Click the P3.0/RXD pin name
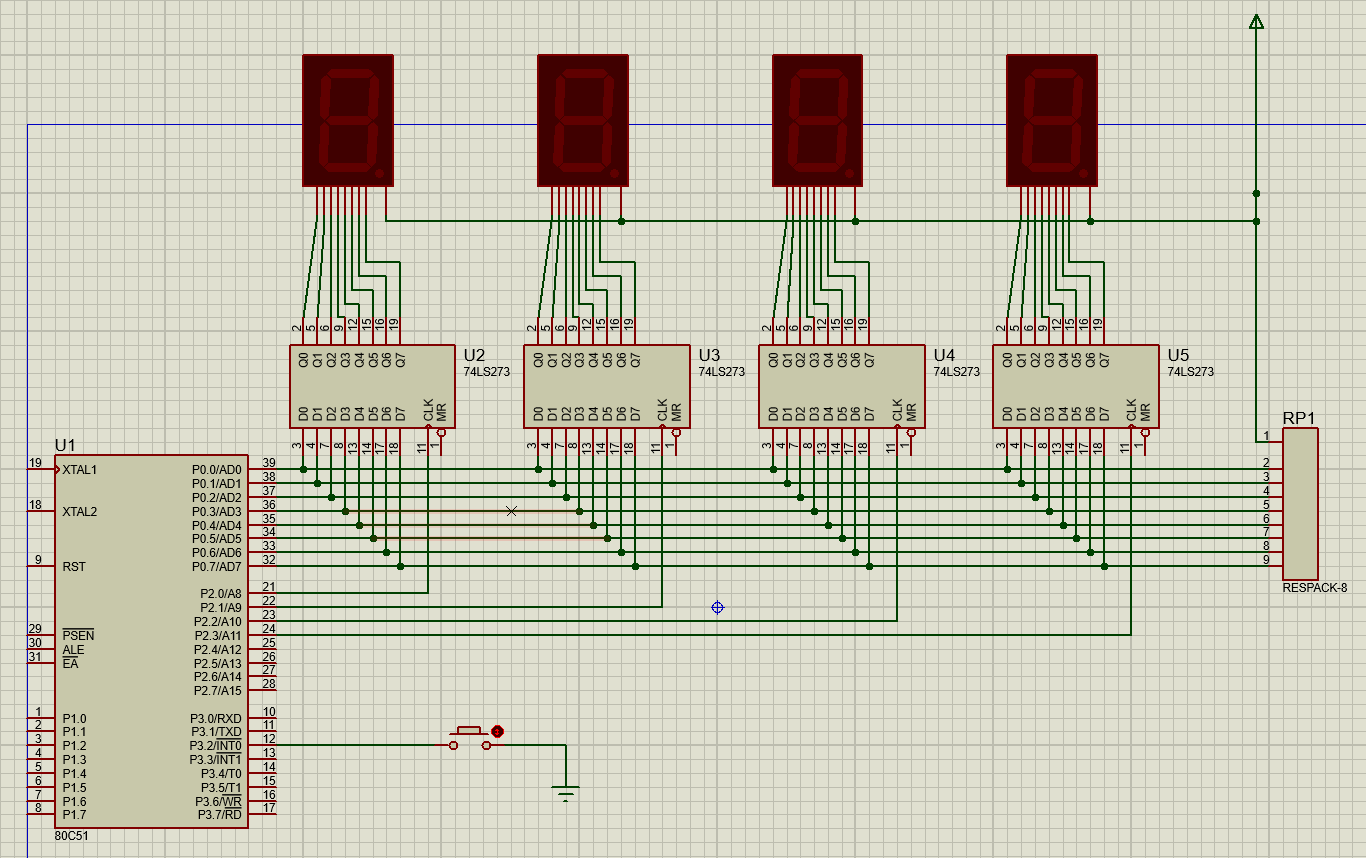1366x858 pixels. [216, 718]
